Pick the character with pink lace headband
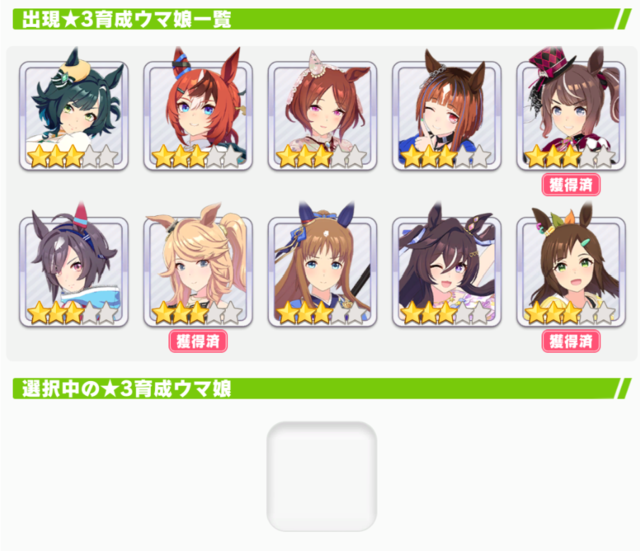Image resolution: width=640 pixels, height=551 pixels. (322, 116)
